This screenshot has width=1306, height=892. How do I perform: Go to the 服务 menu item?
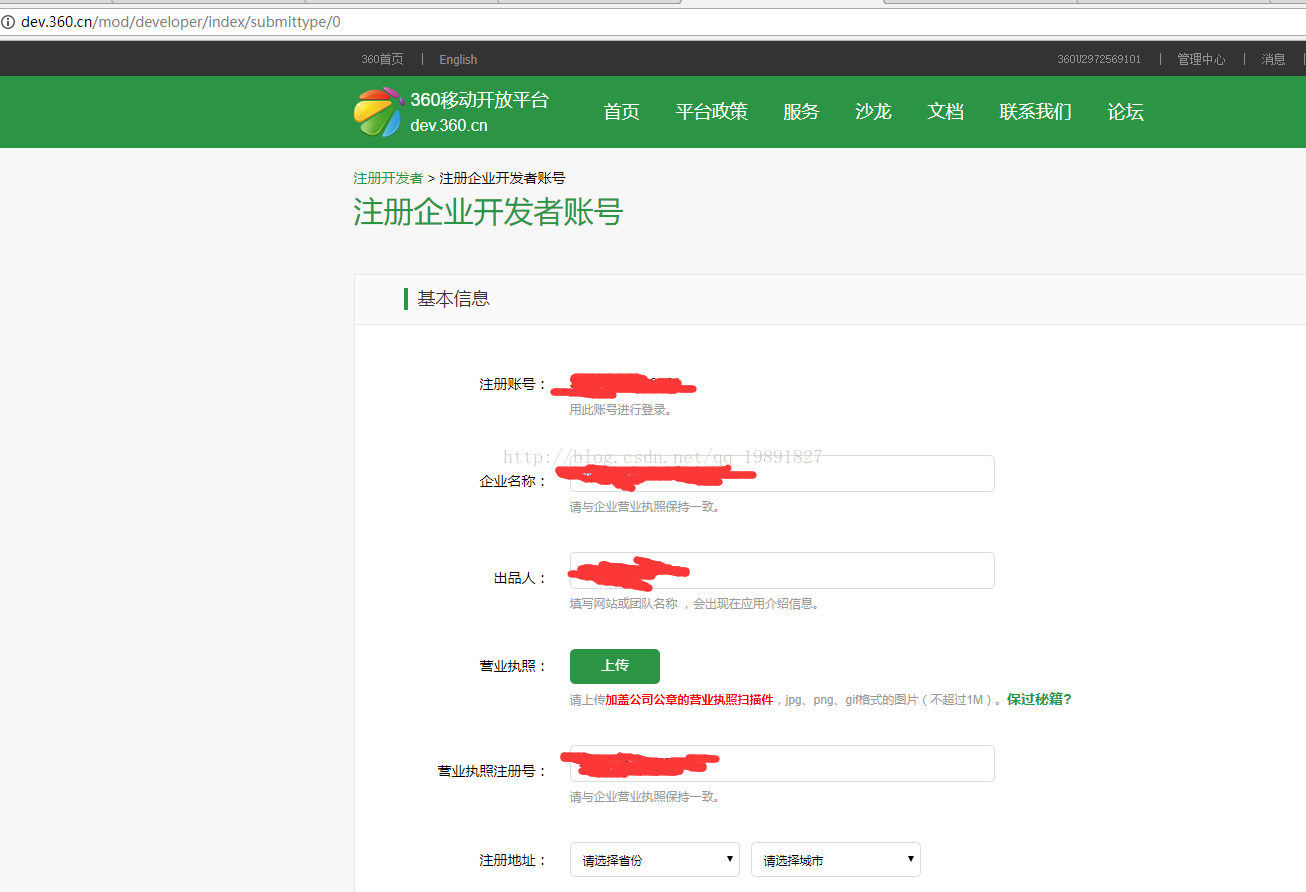(x=801, y=112)
